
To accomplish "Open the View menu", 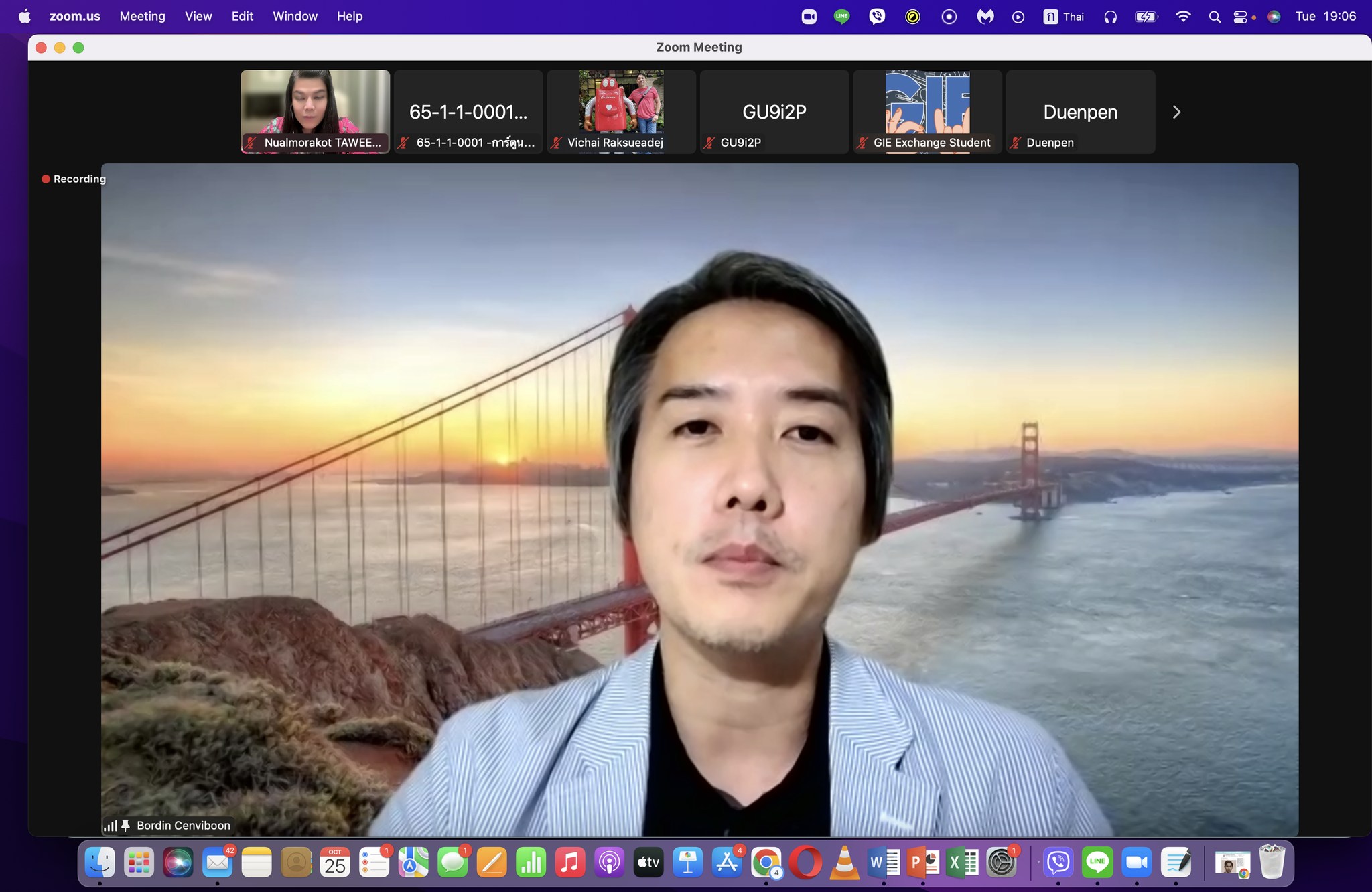I will pyautogui.click(x=198, y=17).
